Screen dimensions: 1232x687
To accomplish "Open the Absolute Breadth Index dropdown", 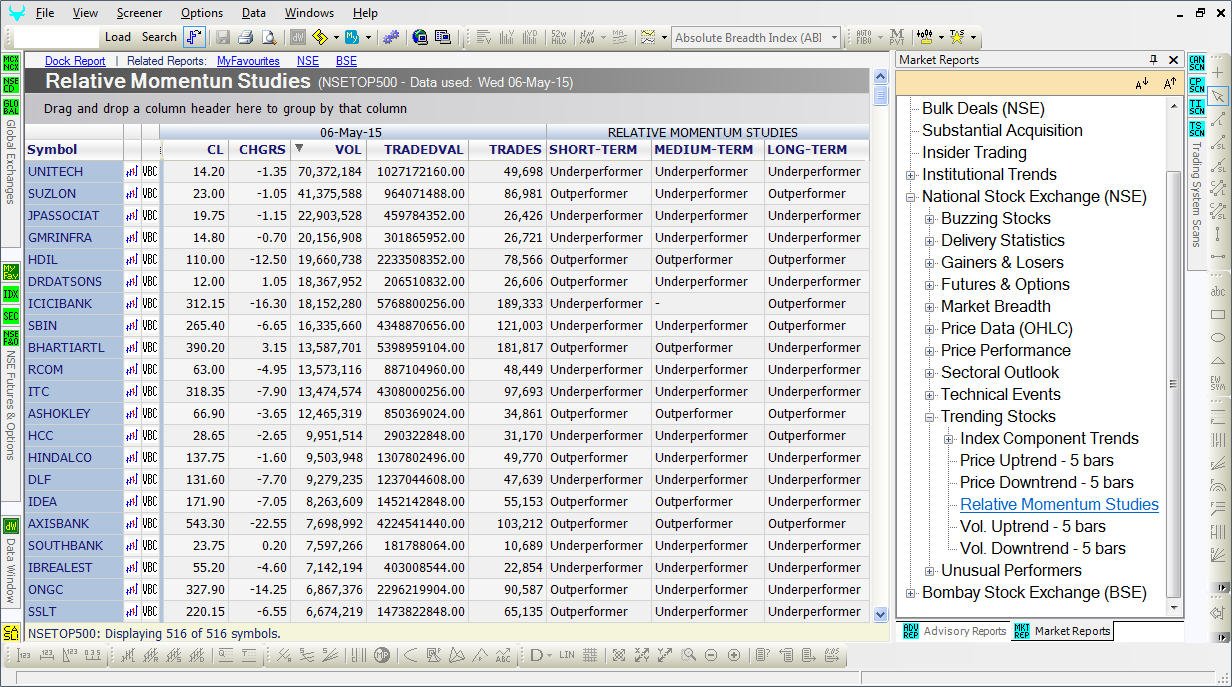I will pyautogui.click(x=832, y=37).
